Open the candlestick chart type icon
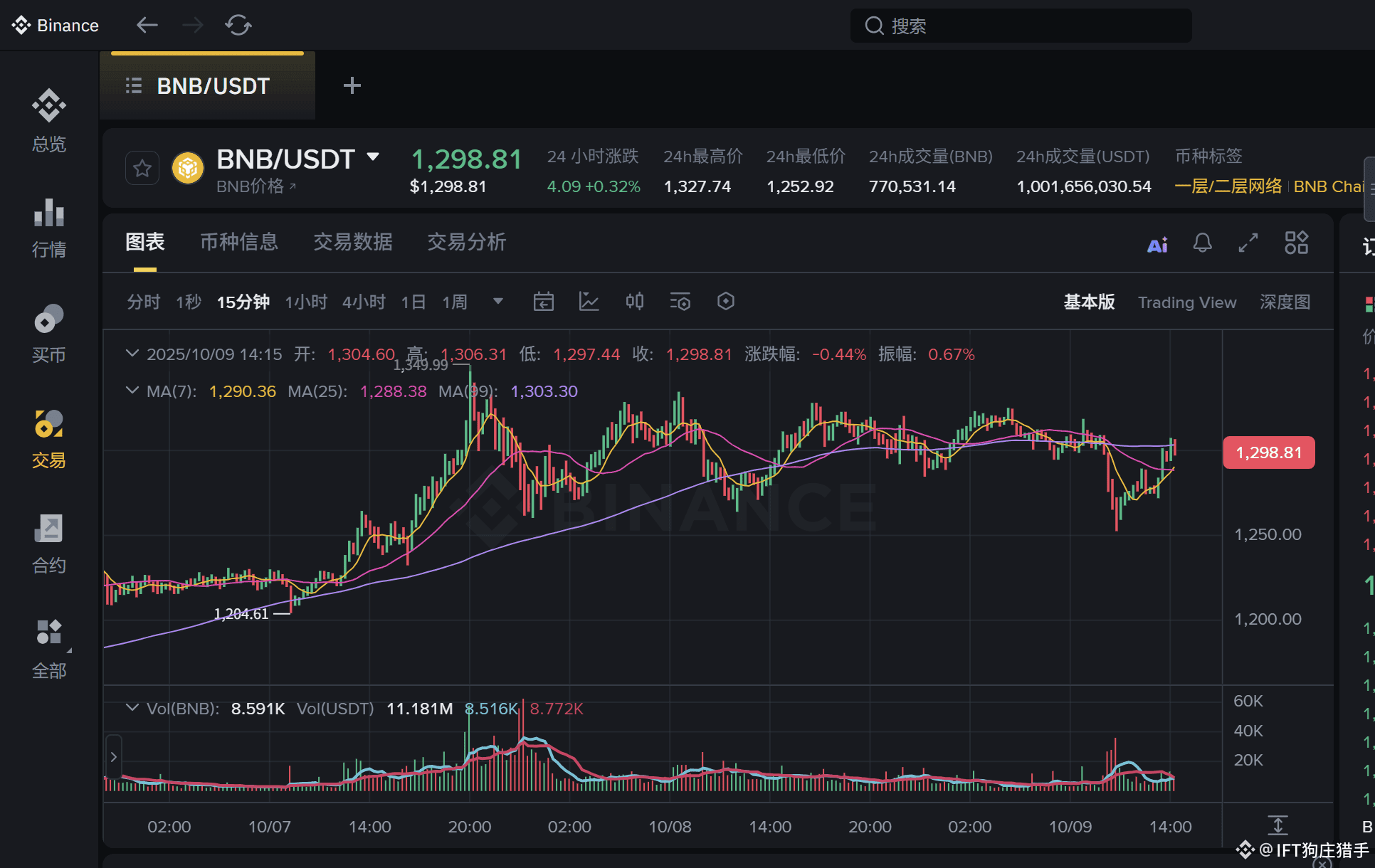 tap(634, 302)
